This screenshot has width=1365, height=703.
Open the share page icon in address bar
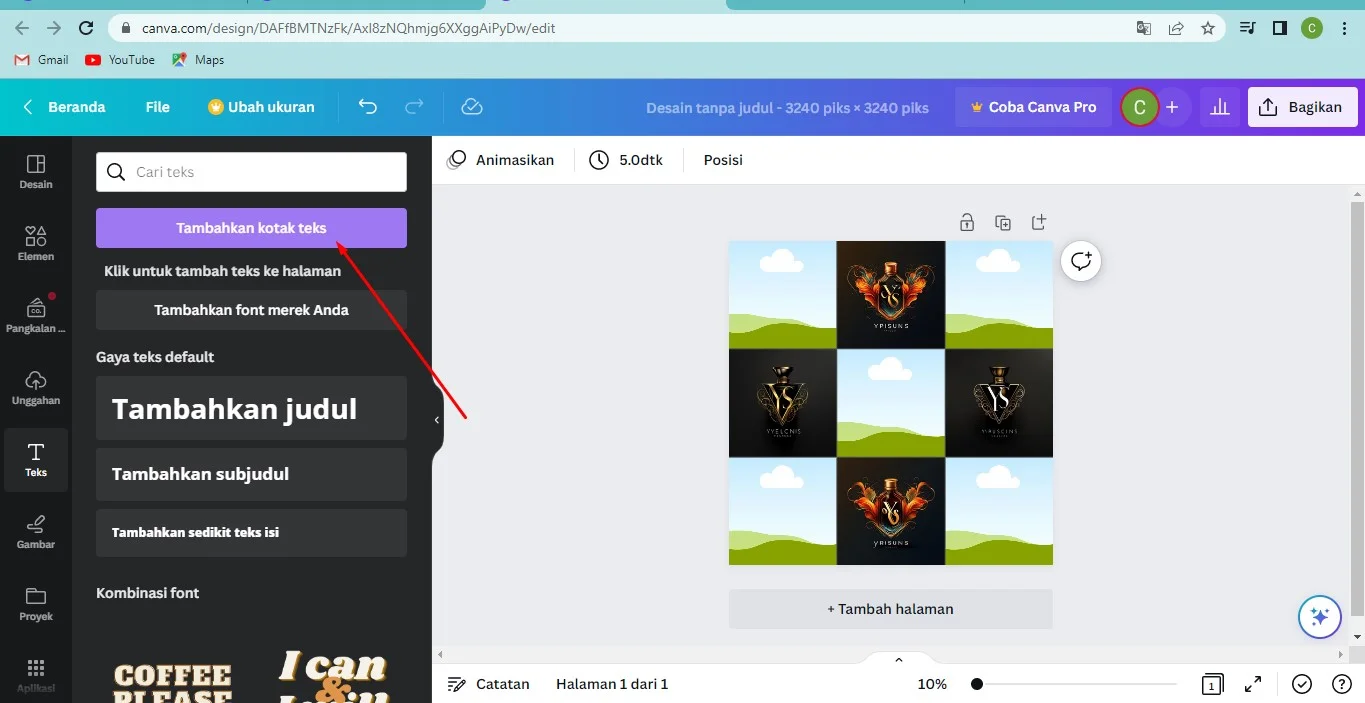click(1176, 28)
